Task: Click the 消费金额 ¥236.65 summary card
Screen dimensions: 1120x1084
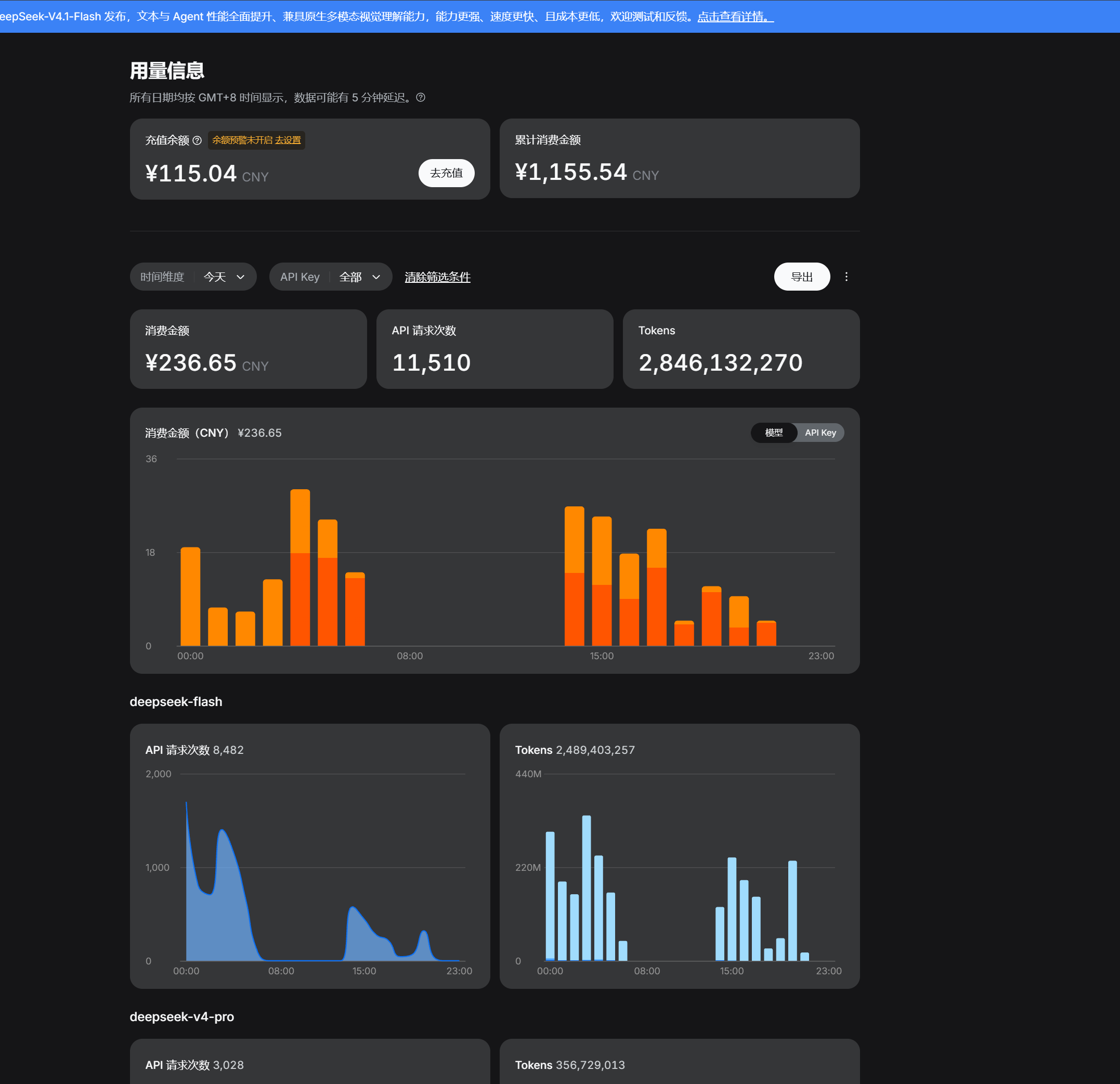Action: pyautogui.click(x=248, y=349)
